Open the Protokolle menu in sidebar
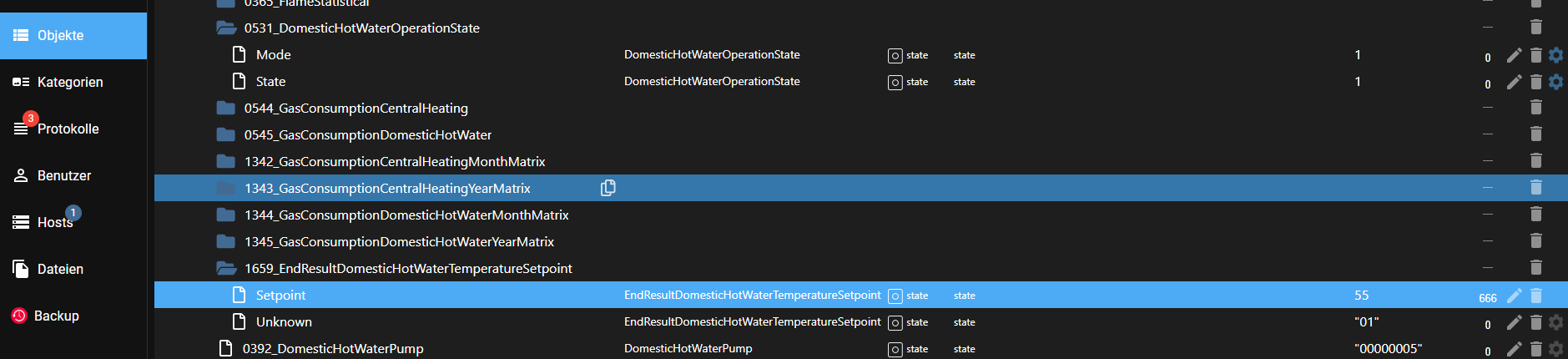 (67, 129)
